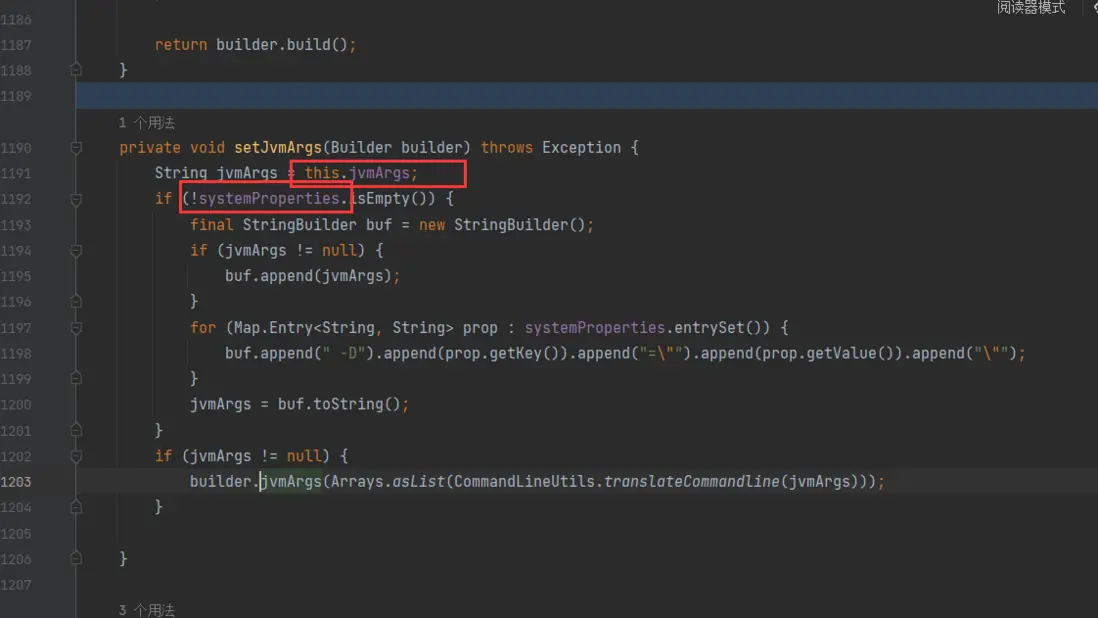This screenshot has width=1098, height=618.
Task: Collapse the if jvmArgs fold at line 1202
Action: [x=76, y=456]
